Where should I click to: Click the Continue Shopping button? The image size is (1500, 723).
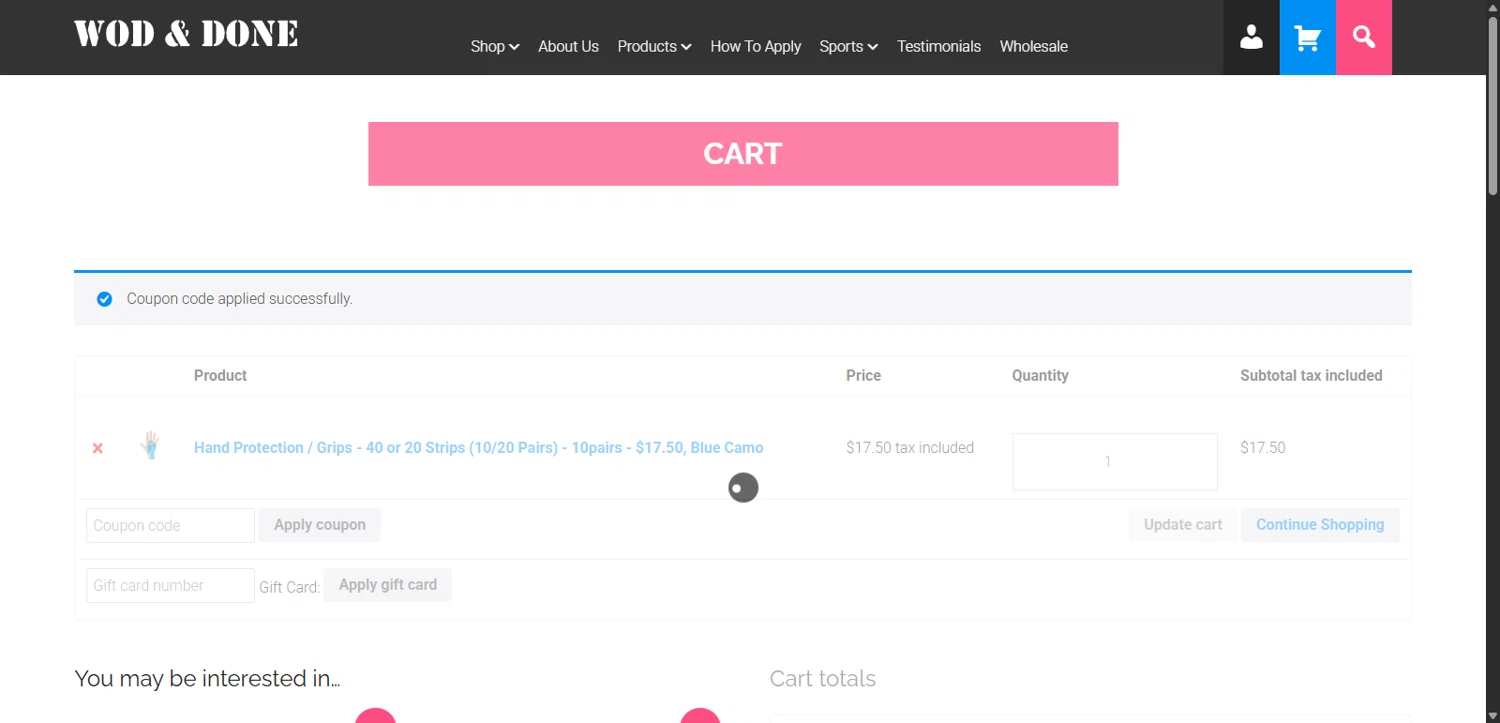pos(1320,525)
